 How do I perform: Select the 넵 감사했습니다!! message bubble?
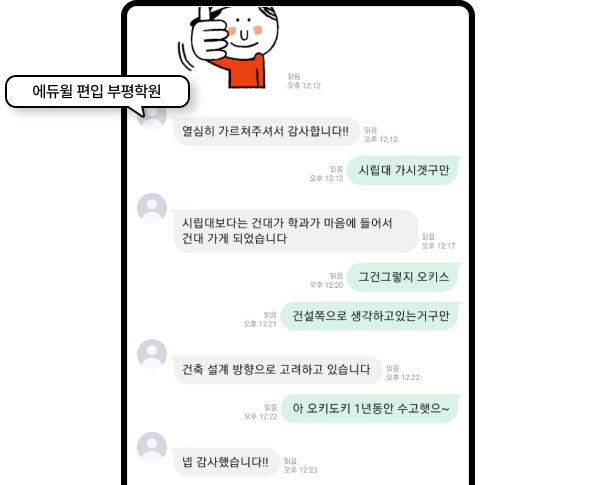226,462
